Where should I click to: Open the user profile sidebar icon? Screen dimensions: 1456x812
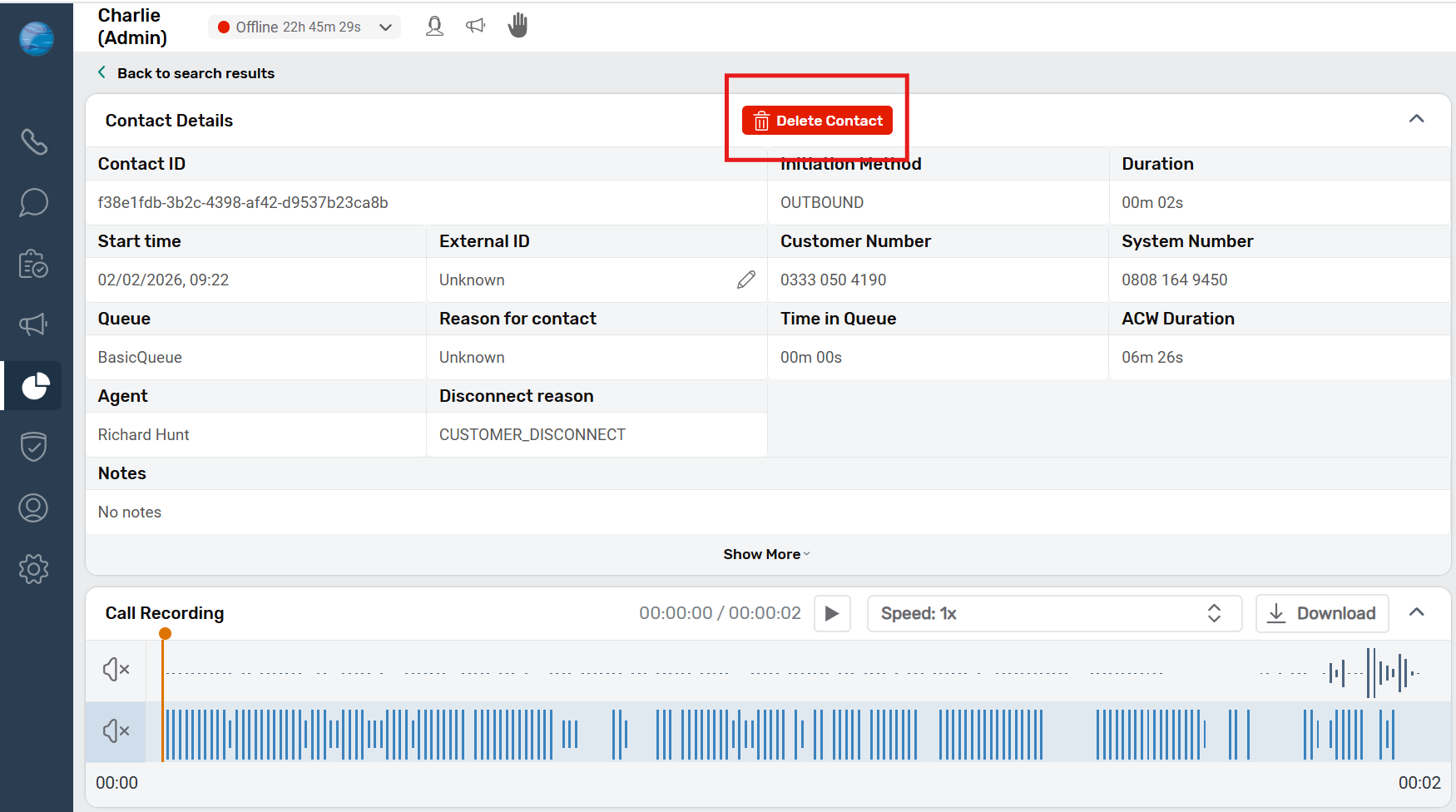(x=34, y=507)
